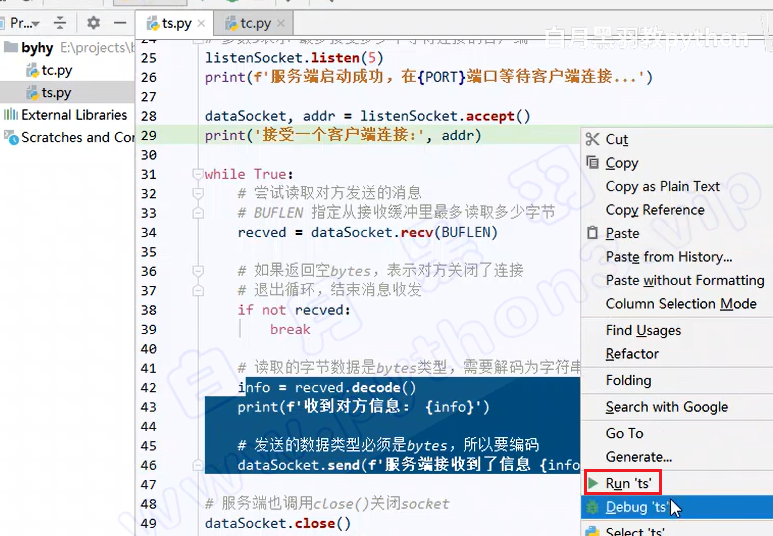Select ts.py in the project tree
Screen dimensions: 773x536
[56, 93]
